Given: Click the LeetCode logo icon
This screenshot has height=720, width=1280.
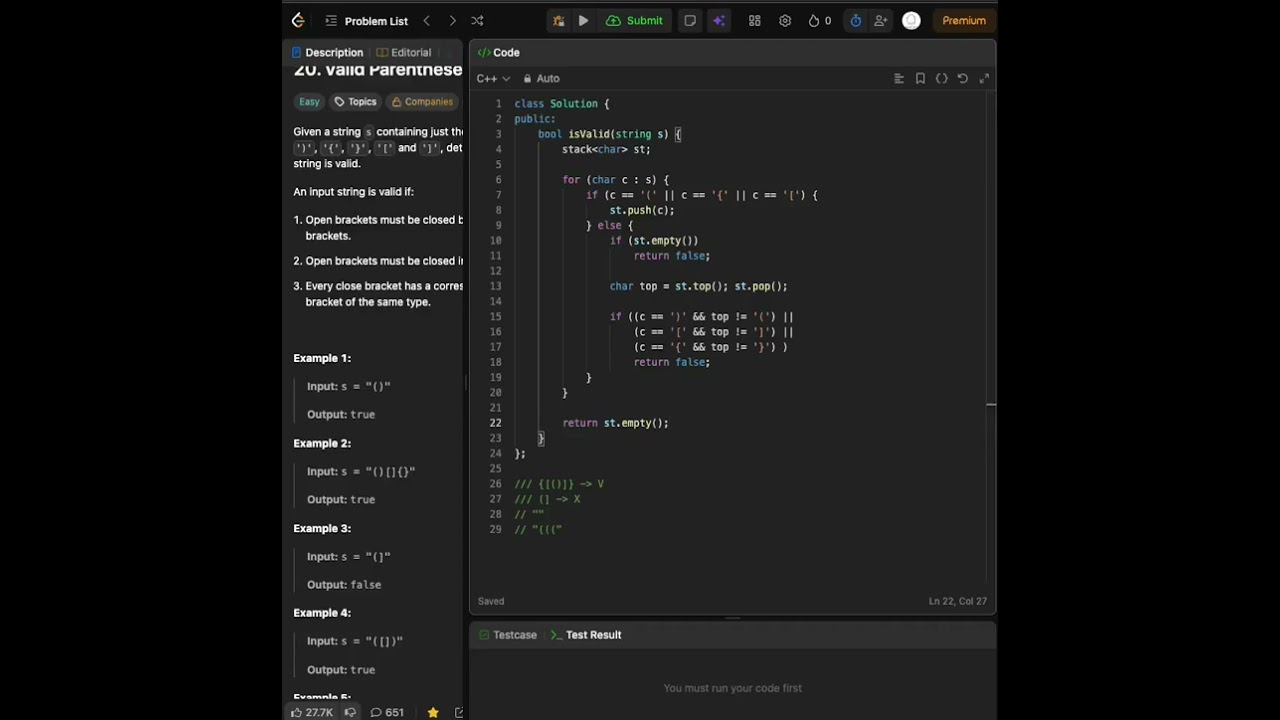Looking at the screenshot, I should click(298, 20).
